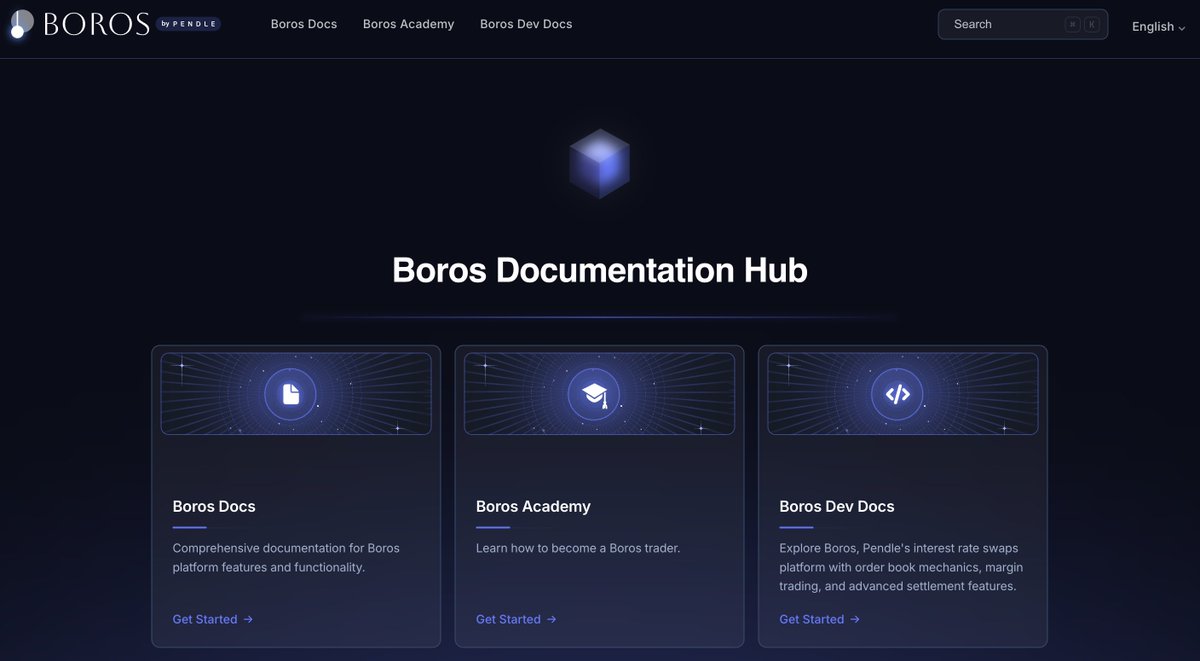Open Boros Academy in the navigation bar

(x=408, y=24)
